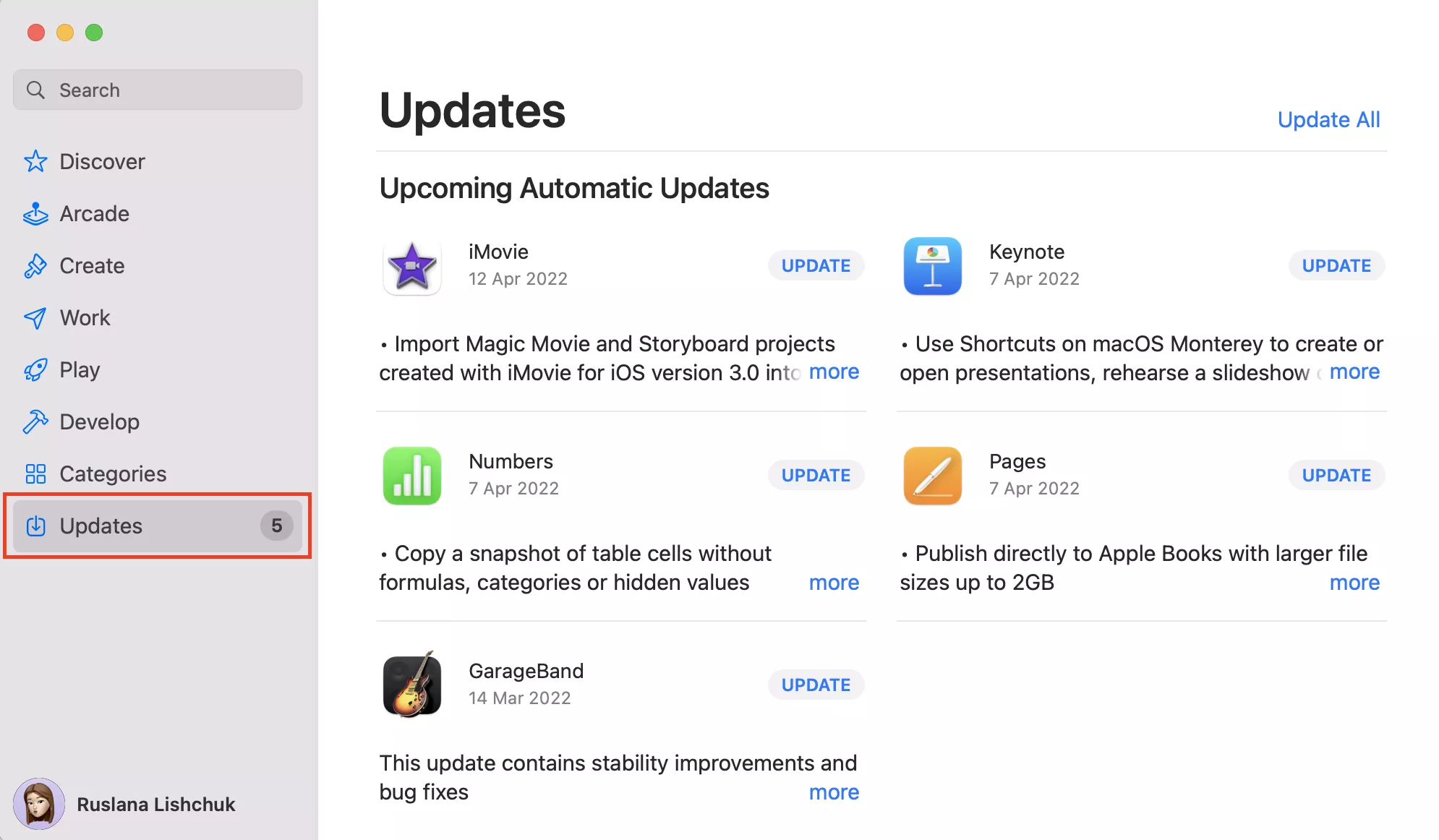Click Update for iMovie
The width and height of the screenshot is (1439, 840).
(x=815, y=265)
